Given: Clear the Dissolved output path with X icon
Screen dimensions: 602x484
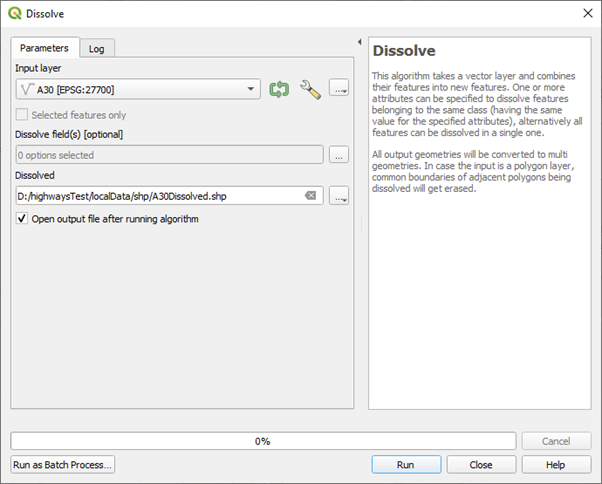Looking at the screenshot, I should 311,196.
